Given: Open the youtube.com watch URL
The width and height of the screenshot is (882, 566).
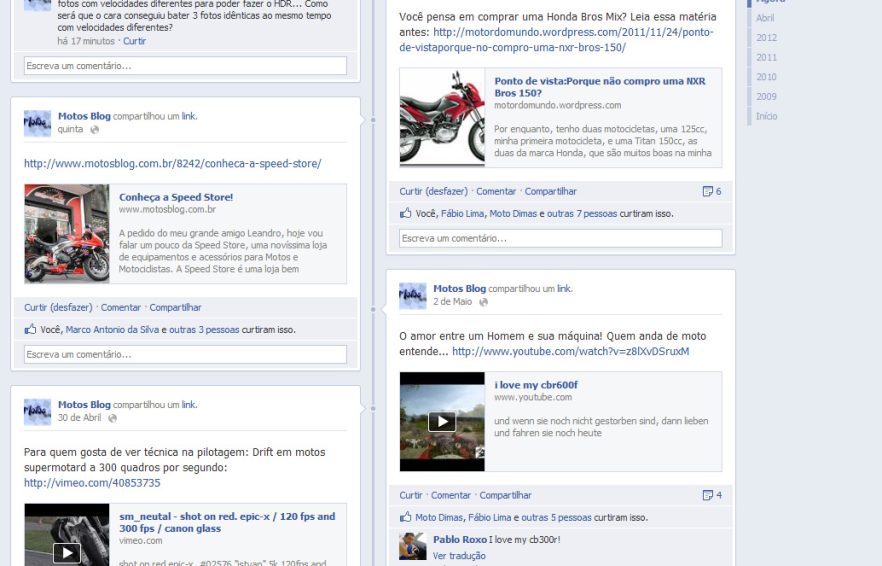Looking at the screenshot, I should tap(570, 352).
